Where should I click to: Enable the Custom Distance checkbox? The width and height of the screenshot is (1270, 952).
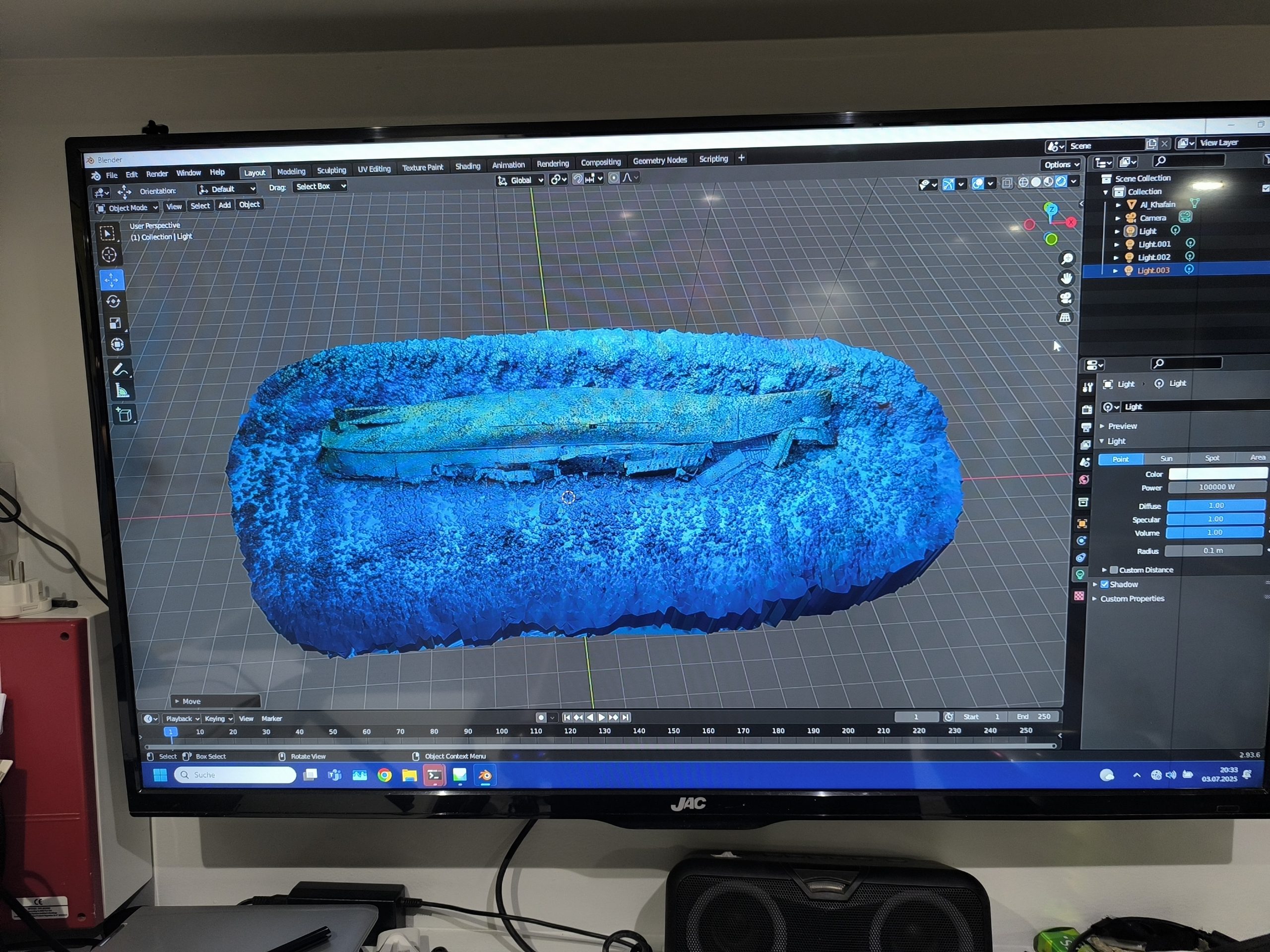pyautogui.click(x=1114, y=570)
